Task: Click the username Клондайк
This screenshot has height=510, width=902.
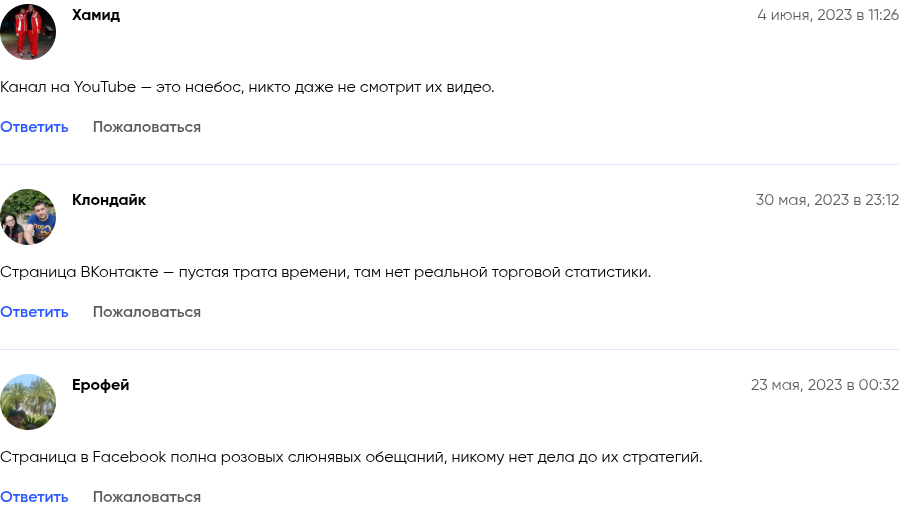Action: click(x=109, y=200)
